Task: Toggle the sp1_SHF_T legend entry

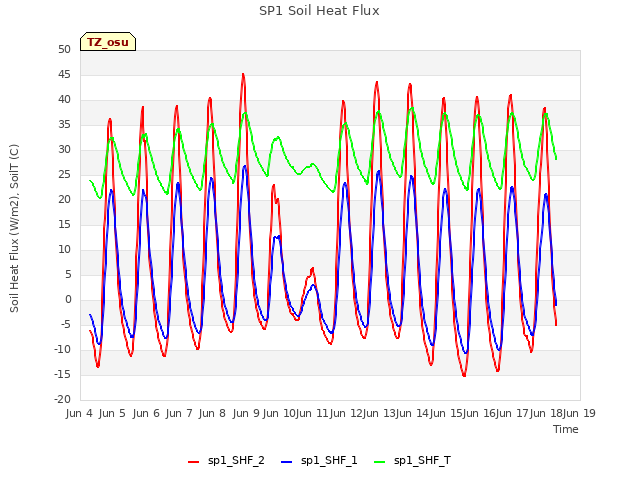Action: point(412,461)
